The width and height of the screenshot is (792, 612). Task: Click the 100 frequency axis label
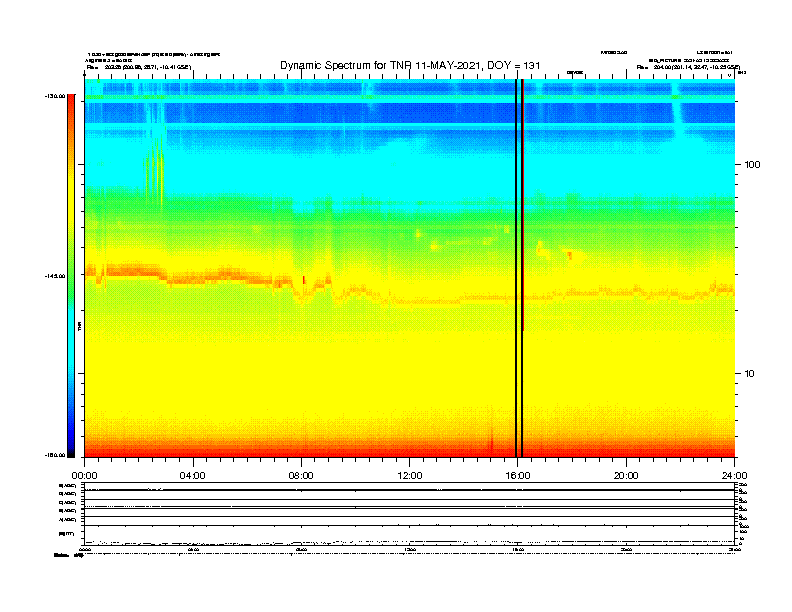point(752,165)
